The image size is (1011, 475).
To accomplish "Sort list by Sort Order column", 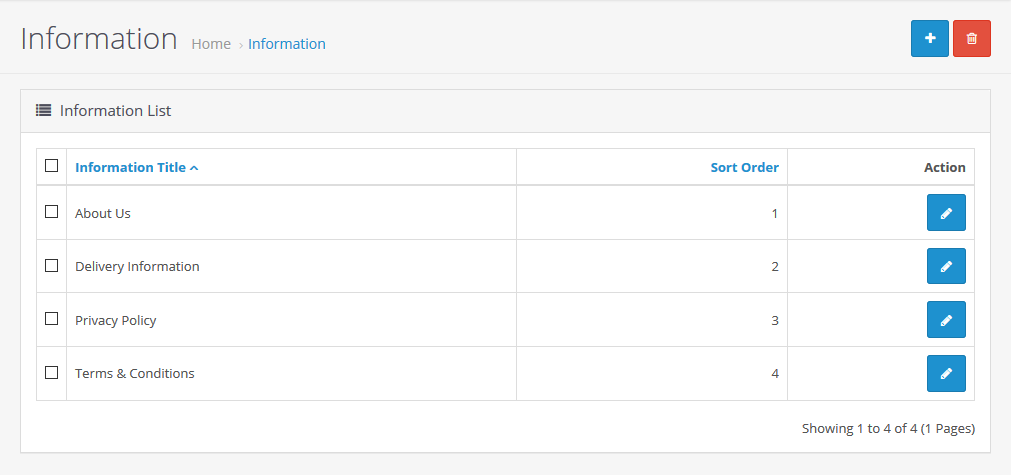I will click(x=744, y=167).
